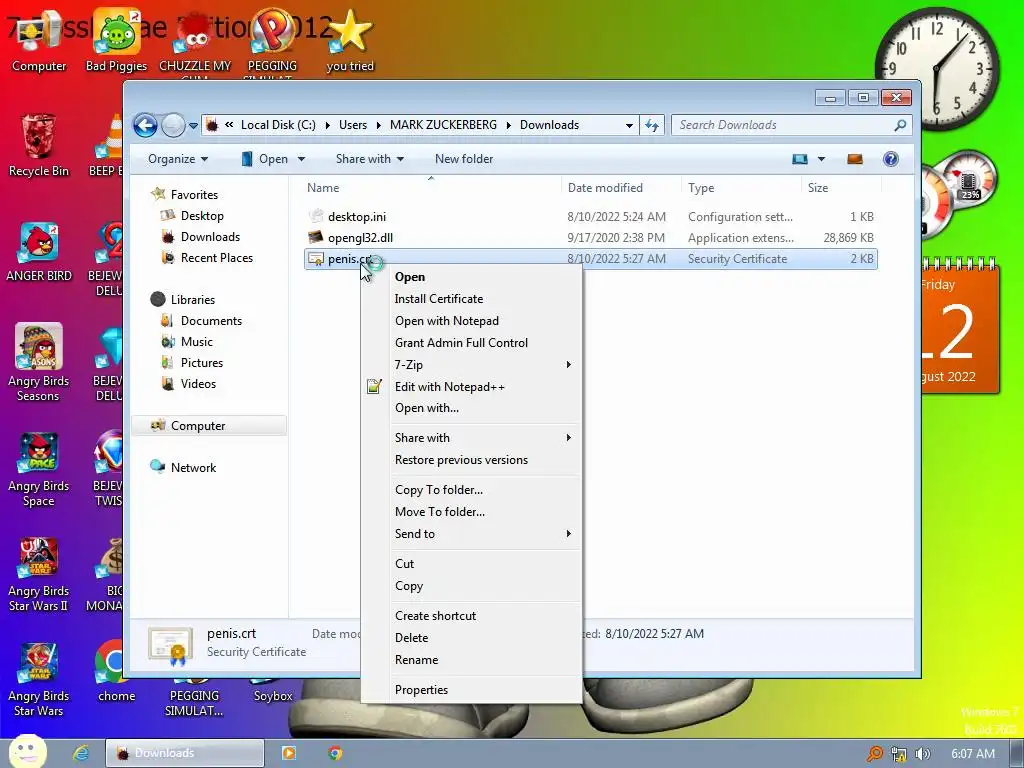Viewport: 1024px width, 768px height.
Task: Choose Edit with Notepad++
Action: (471, 387)
